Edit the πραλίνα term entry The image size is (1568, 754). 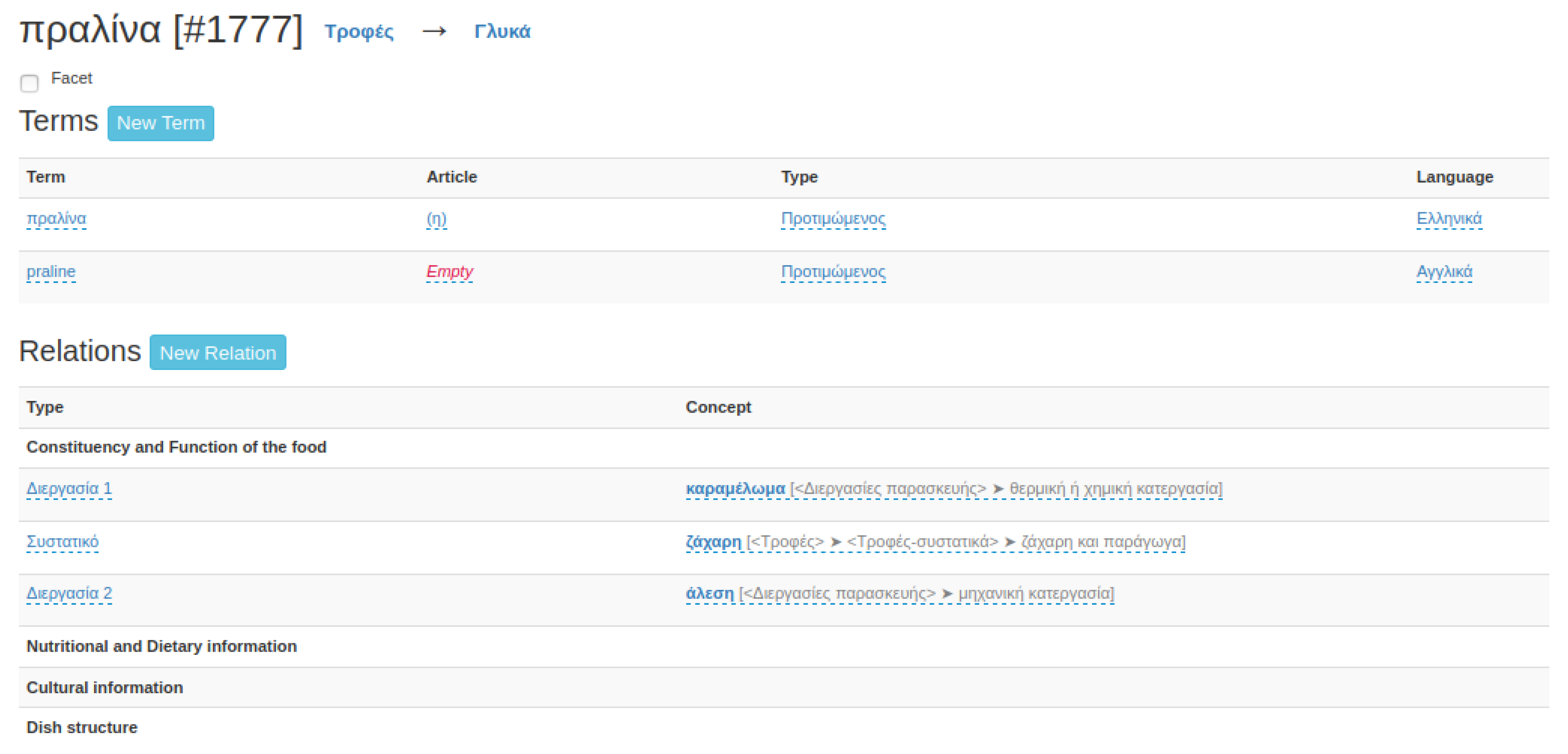click(56, 218)
